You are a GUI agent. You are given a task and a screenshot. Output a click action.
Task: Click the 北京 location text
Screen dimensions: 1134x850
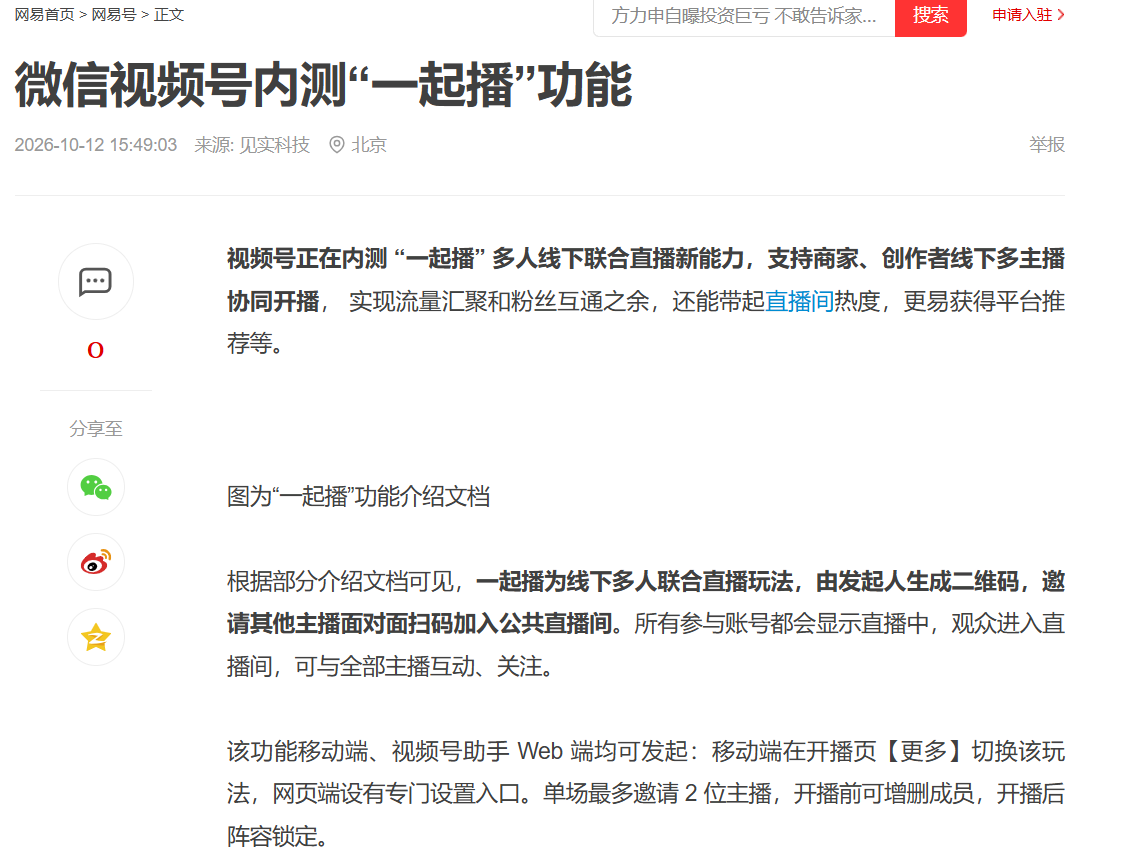point(369,145)
